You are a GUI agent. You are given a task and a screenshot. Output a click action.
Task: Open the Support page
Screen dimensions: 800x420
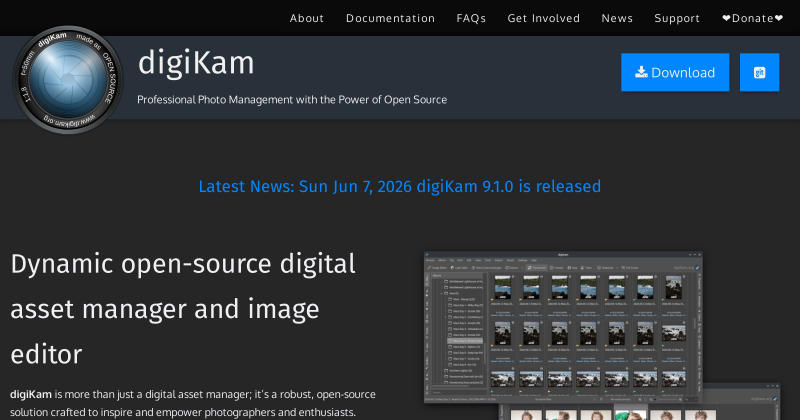[677, 18]
